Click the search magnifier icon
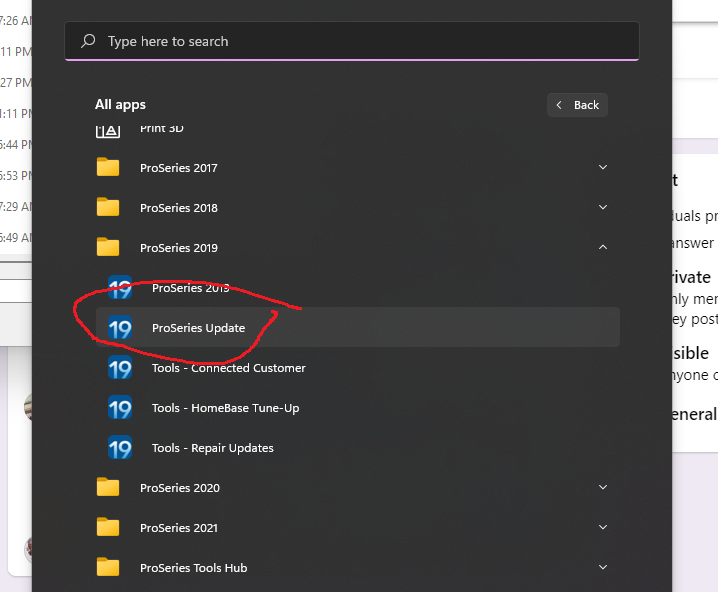The width and height of the screenshot is (718, 592). pyautogui.click(x=89, y=41)
